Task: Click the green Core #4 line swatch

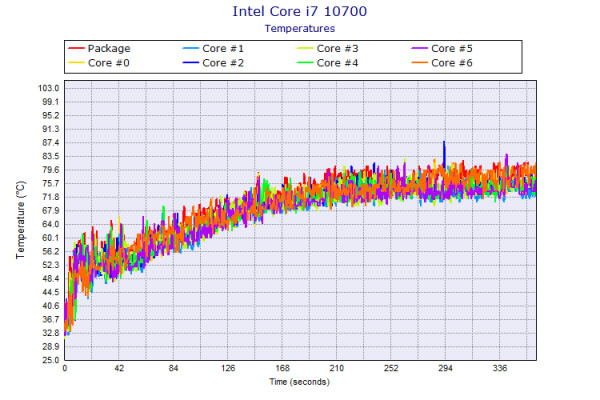Action: 305,63
